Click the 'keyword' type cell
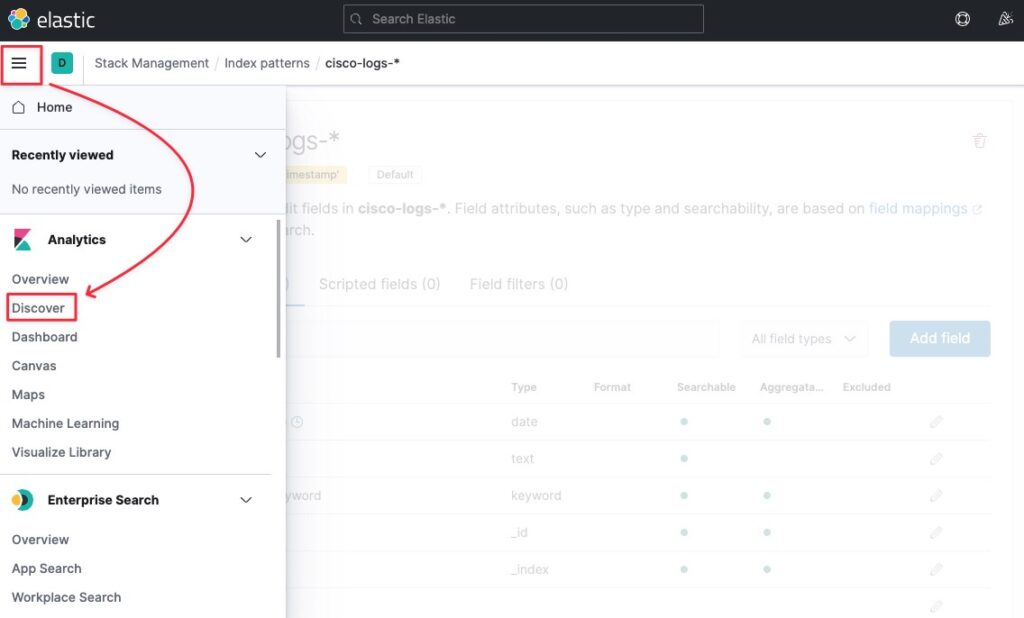Screen dimensions: 1024x618 click(536, 496)
